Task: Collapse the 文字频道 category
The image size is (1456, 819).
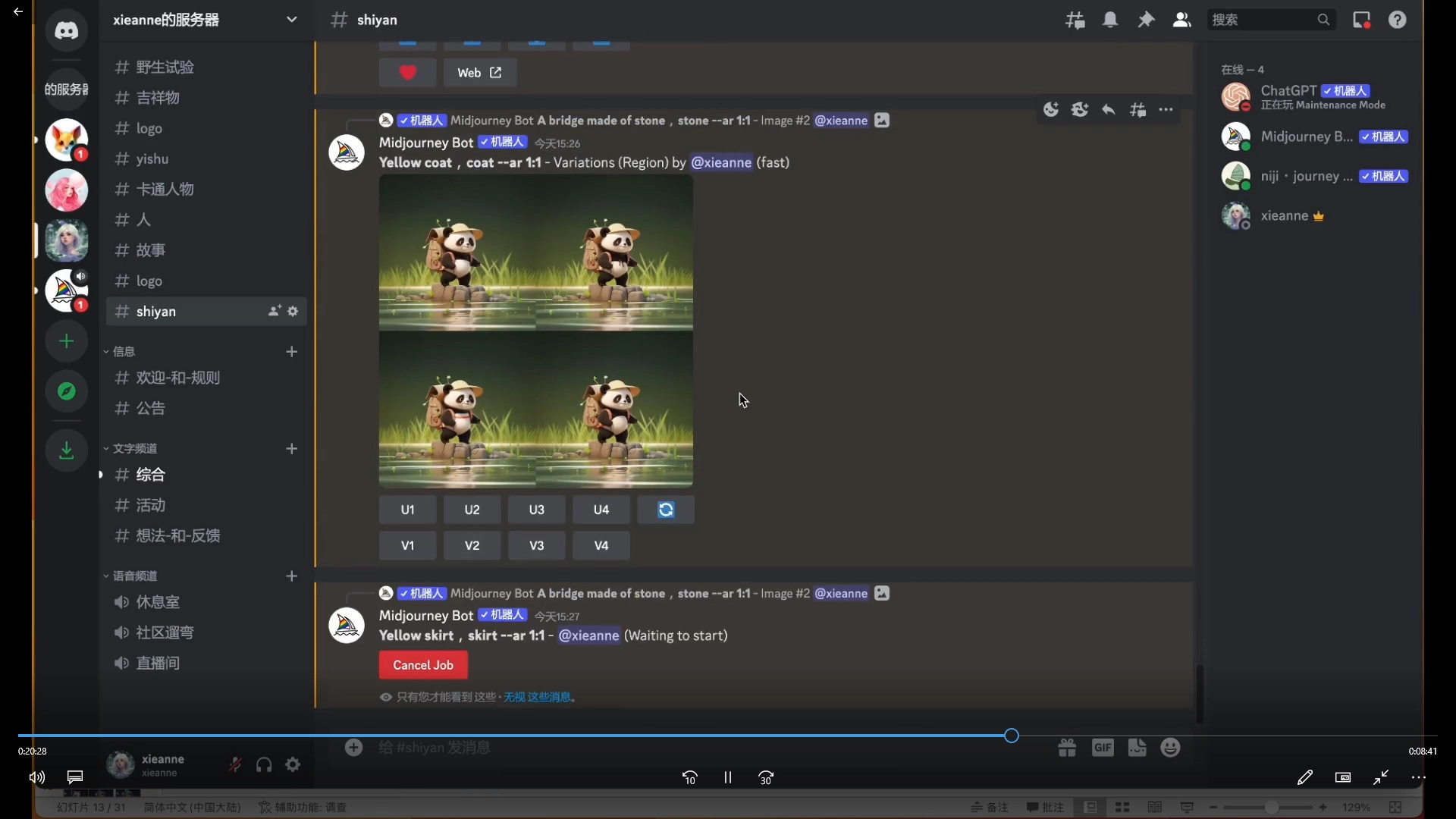Action: 134,449
